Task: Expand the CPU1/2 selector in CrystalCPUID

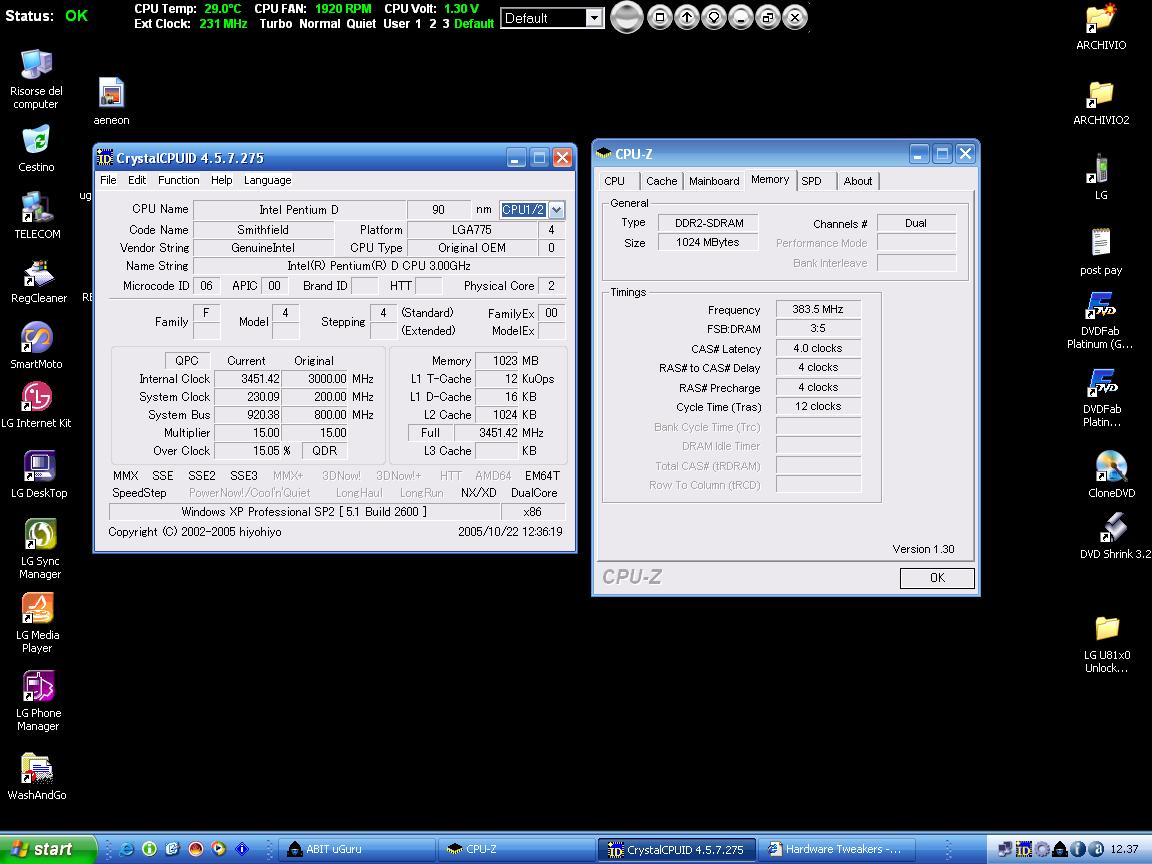Action: tap(556, 210)
